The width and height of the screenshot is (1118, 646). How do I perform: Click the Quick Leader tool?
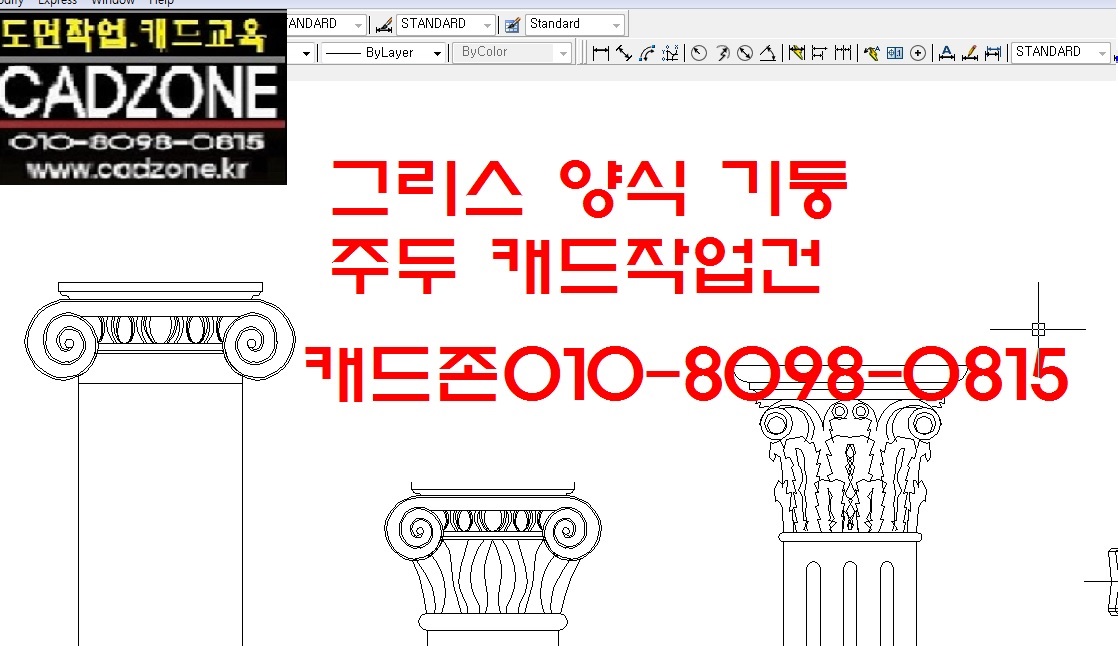click(x=871, y=53)
